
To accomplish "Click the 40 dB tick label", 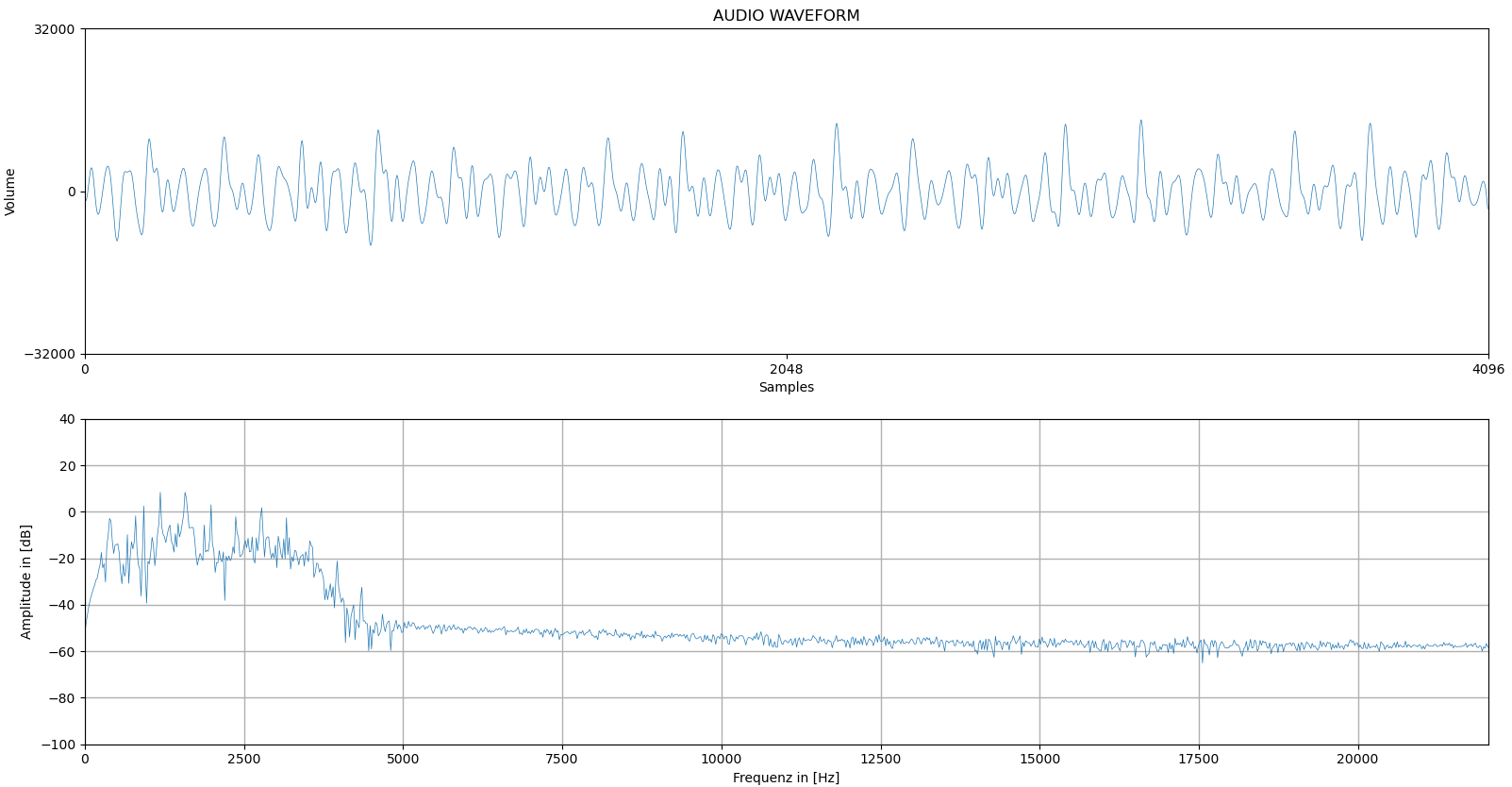I will (68, 419).
